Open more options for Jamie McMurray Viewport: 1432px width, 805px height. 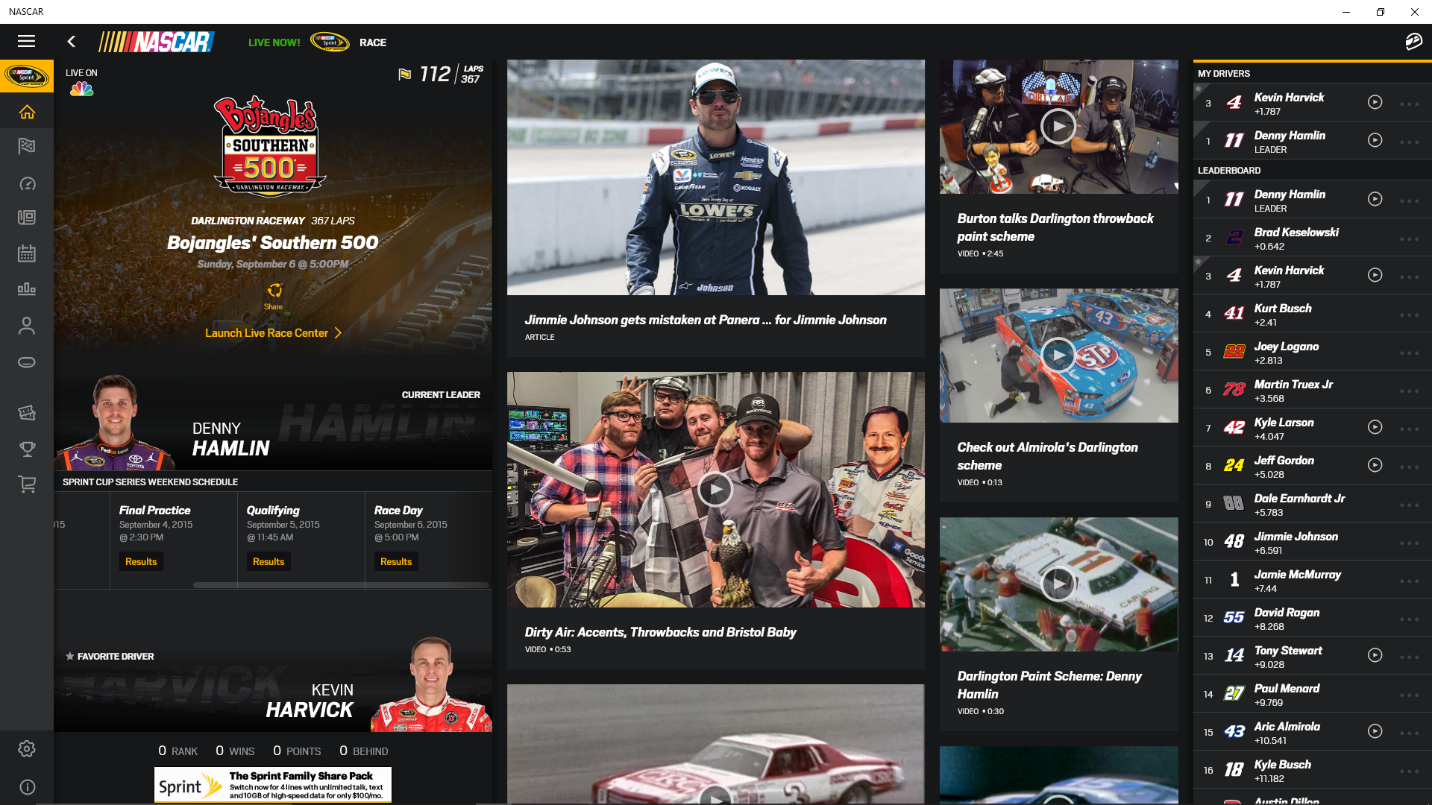(1410, 581)
